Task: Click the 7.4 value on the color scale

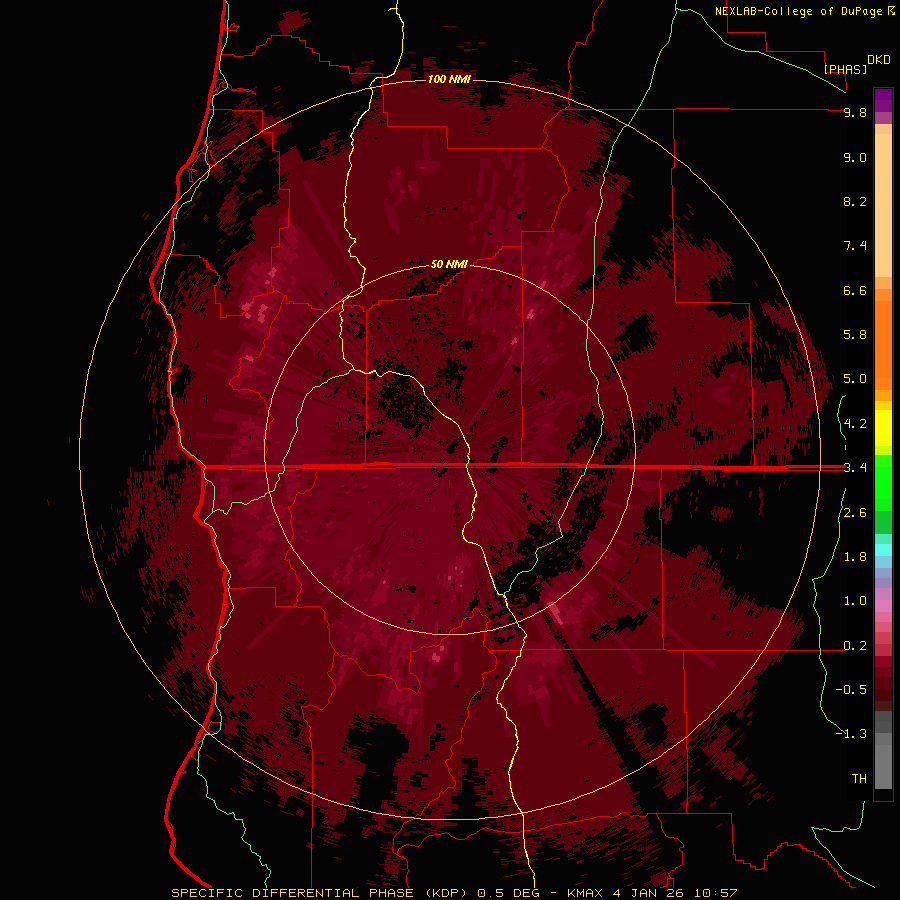Action: (855, 246)
